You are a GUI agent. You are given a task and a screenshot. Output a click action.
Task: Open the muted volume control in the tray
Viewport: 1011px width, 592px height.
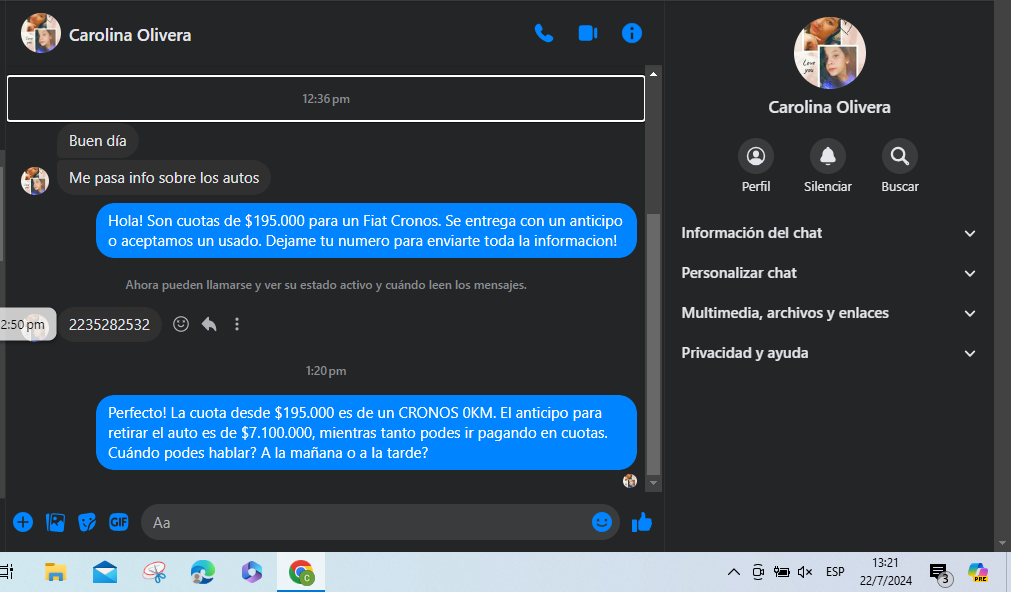click(x=805, y=572)
